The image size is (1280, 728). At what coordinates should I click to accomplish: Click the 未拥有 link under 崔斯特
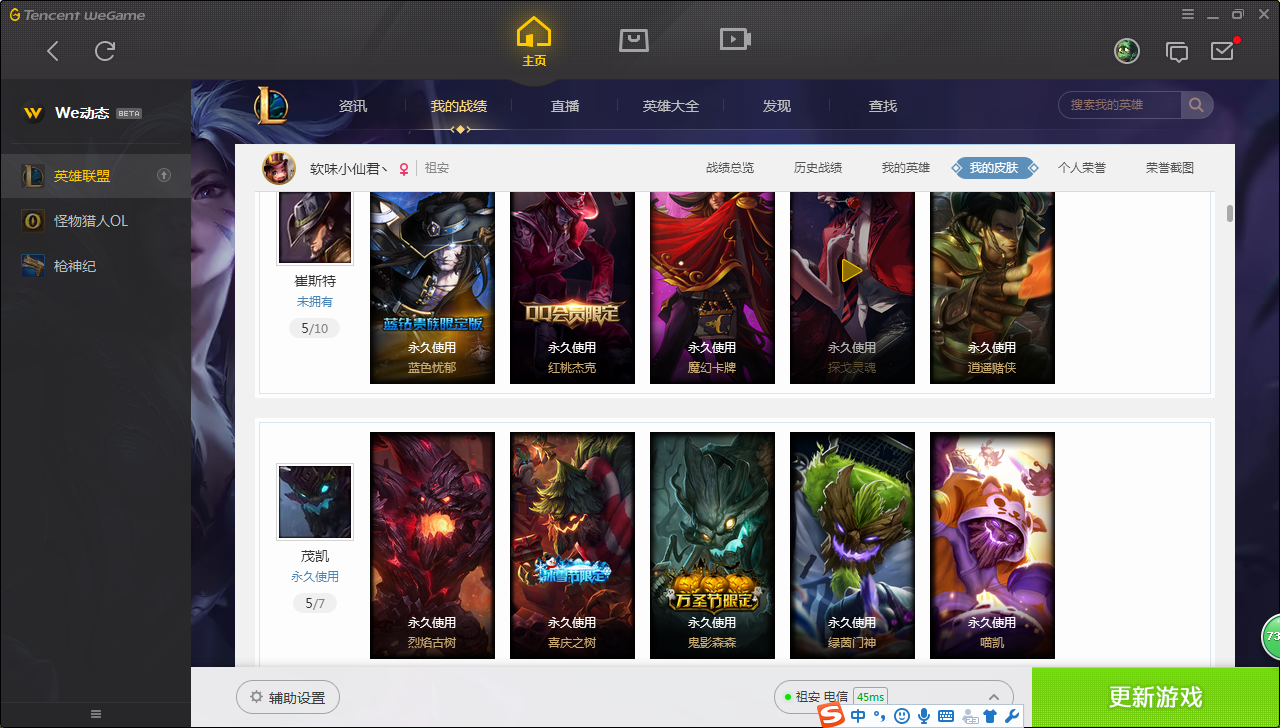click(315, 301)
